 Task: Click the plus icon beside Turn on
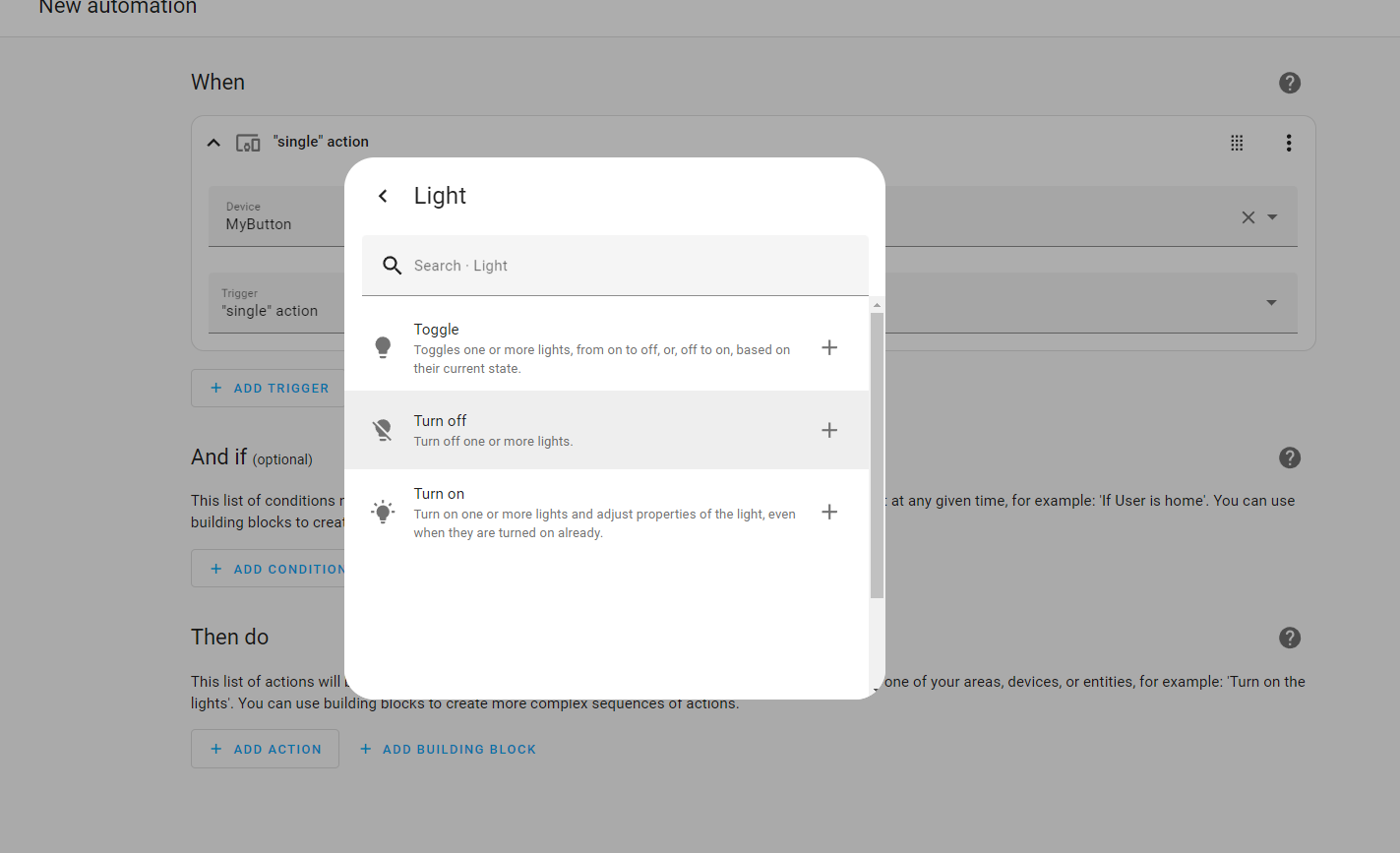(829, 512)
